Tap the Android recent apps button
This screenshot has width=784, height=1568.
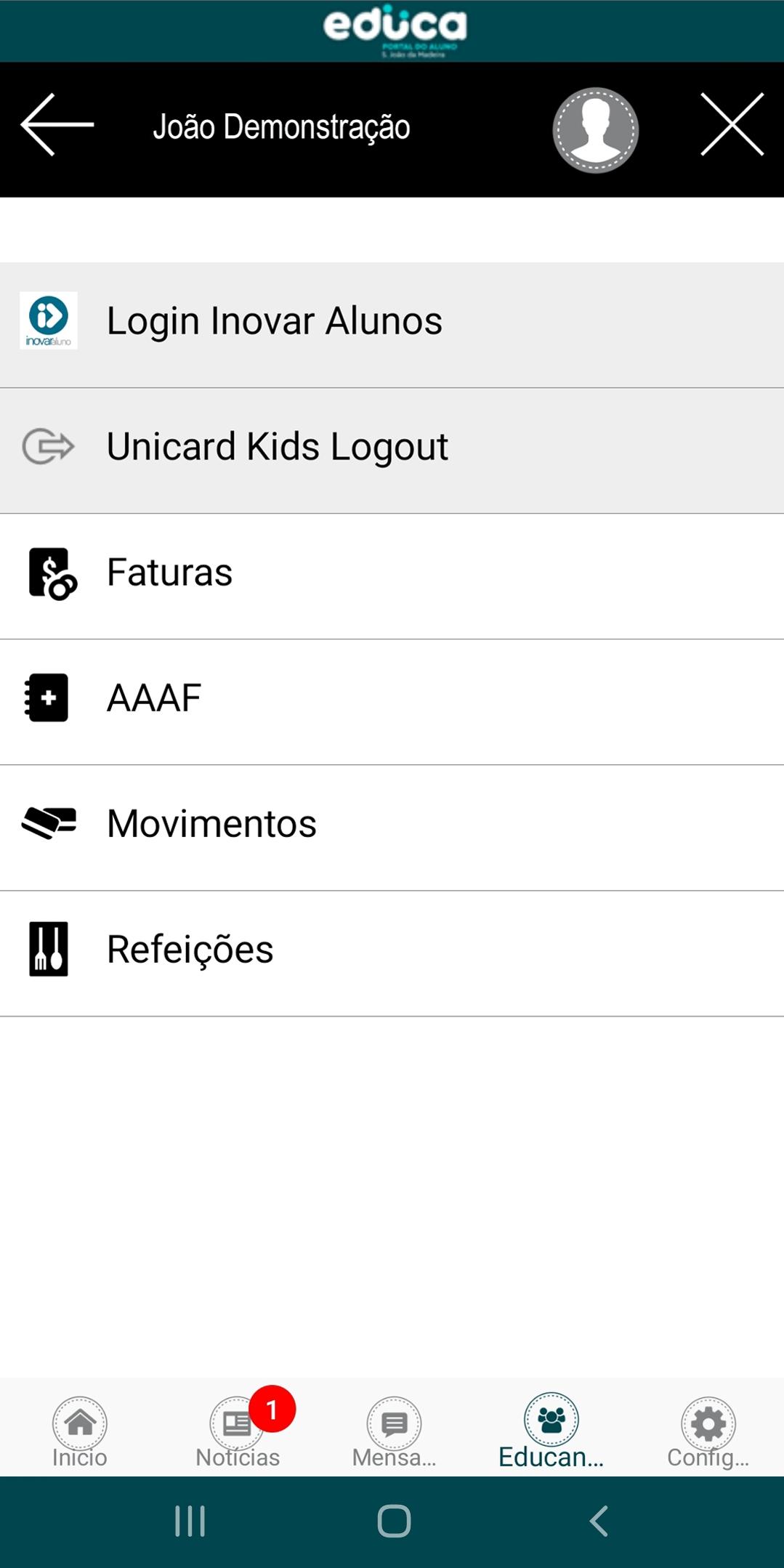click(190, 1521)
